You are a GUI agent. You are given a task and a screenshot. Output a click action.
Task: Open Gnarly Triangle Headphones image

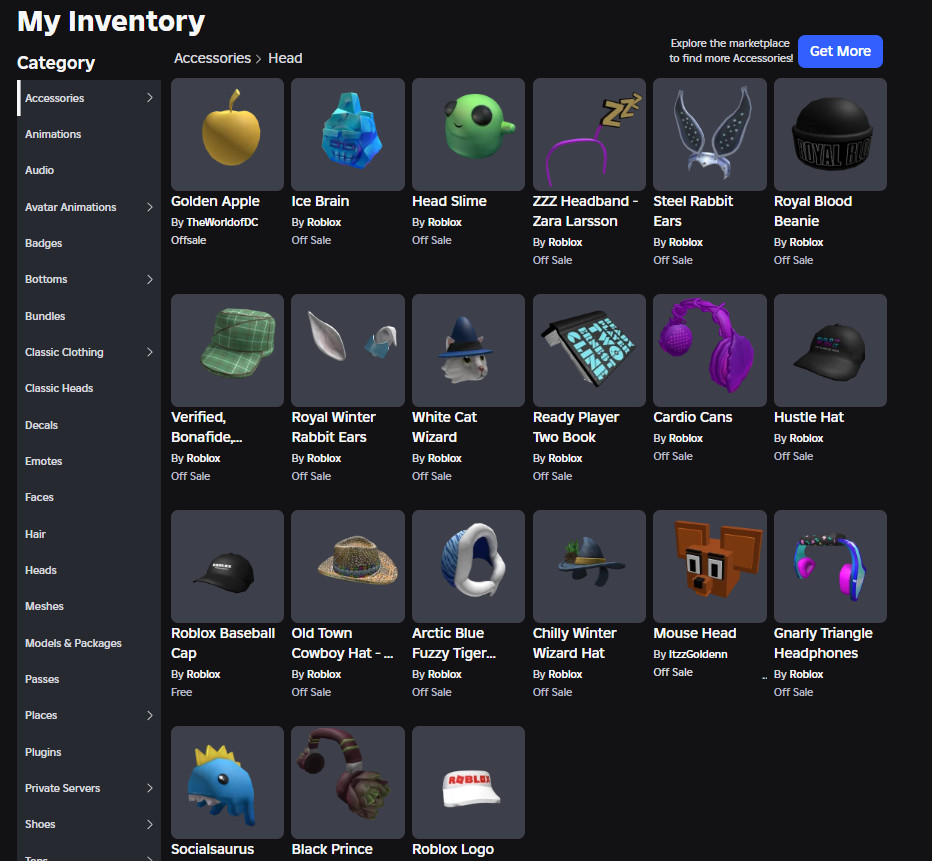point(830,566)
